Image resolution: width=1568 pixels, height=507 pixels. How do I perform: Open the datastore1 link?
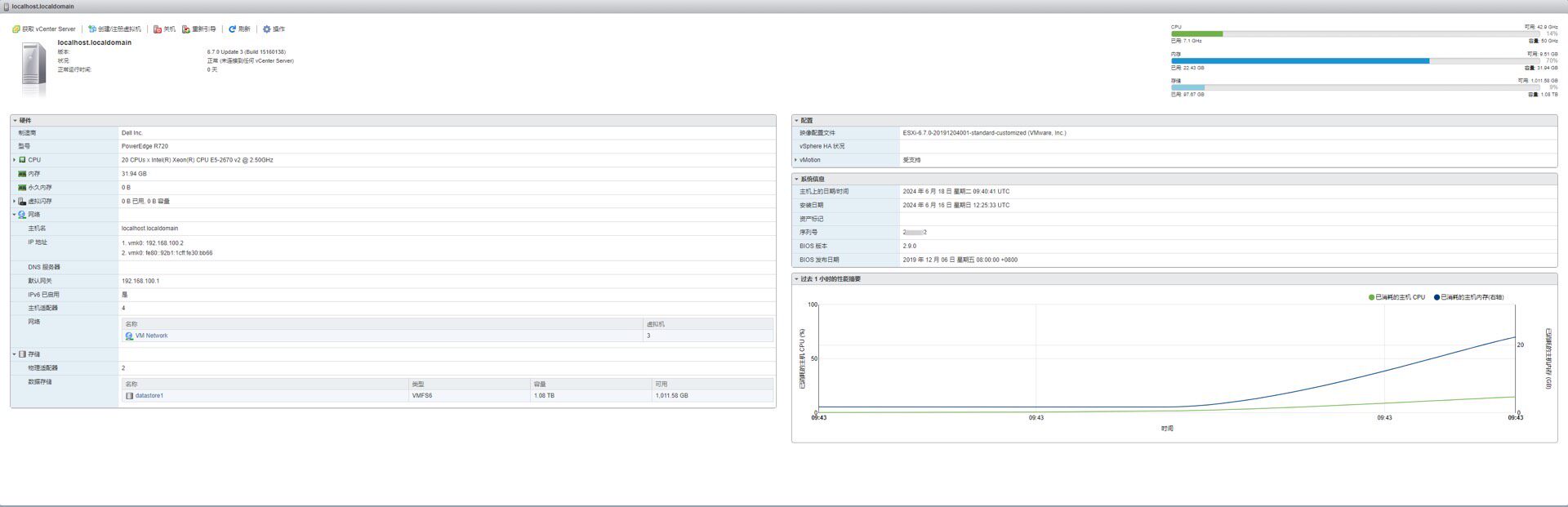(x=149, y=396)
